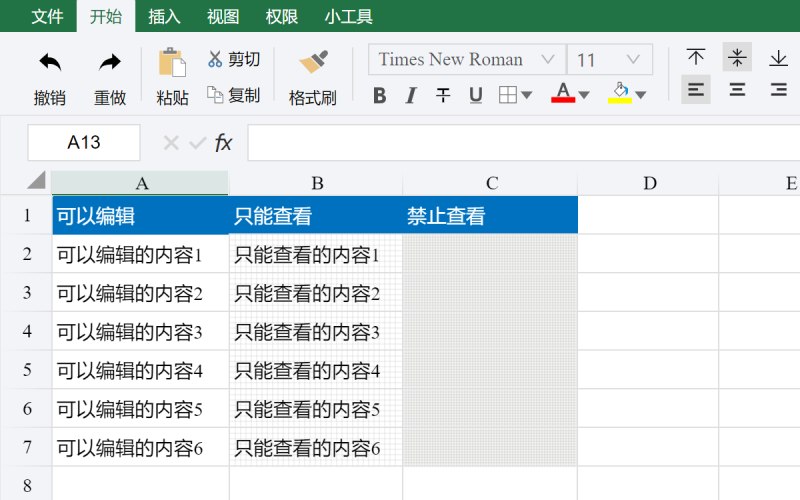Toggle bold formatting (B)
Viewport: 800px width, 500px height.
coord(379,95)
